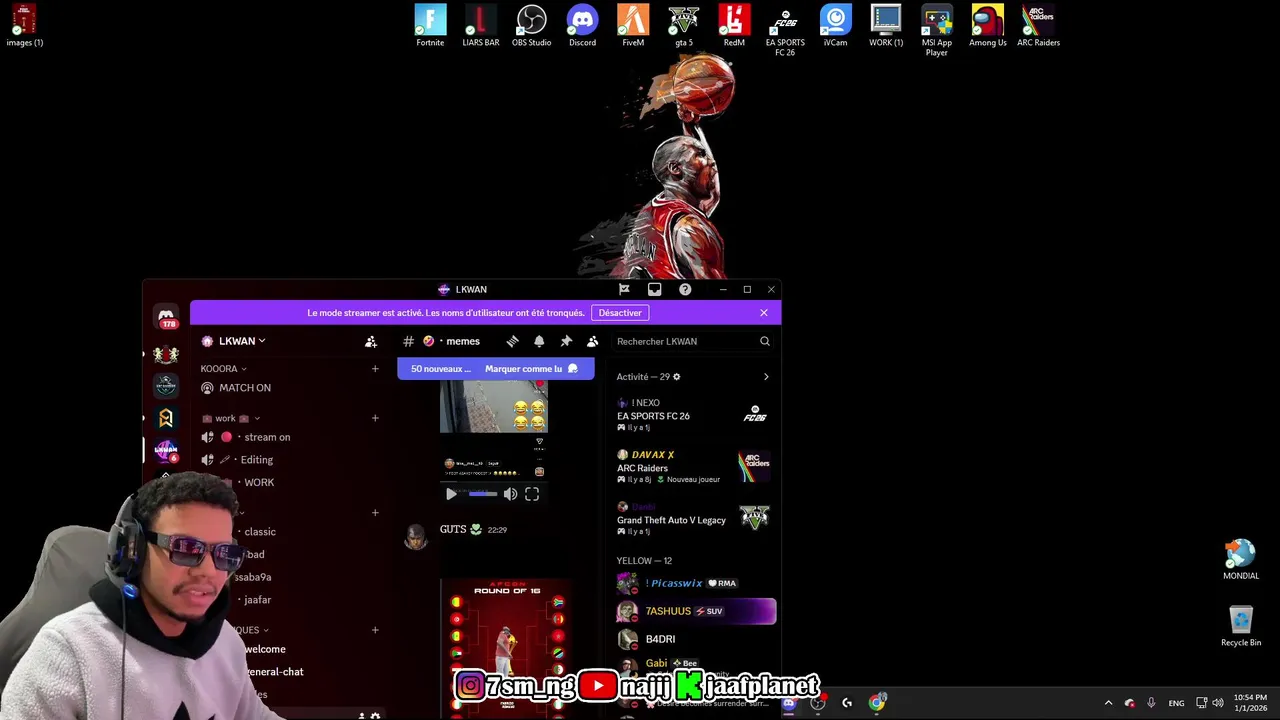Launch LIARS BAR from the desktop
1280x720 pixels.
coord(481,26)
